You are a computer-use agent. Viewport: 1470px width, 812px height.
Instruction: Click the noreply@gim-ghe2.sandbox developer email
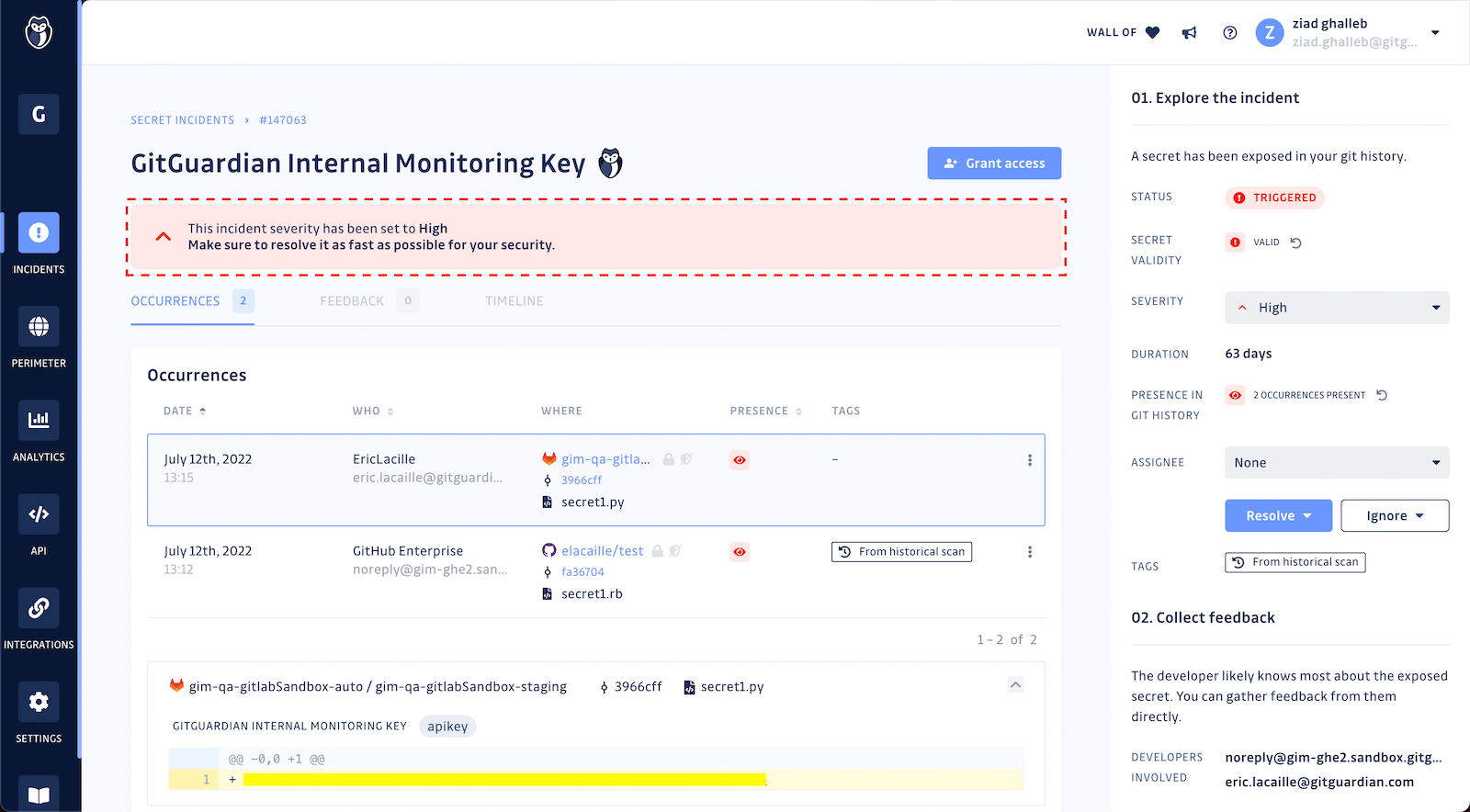[1333, 758]
